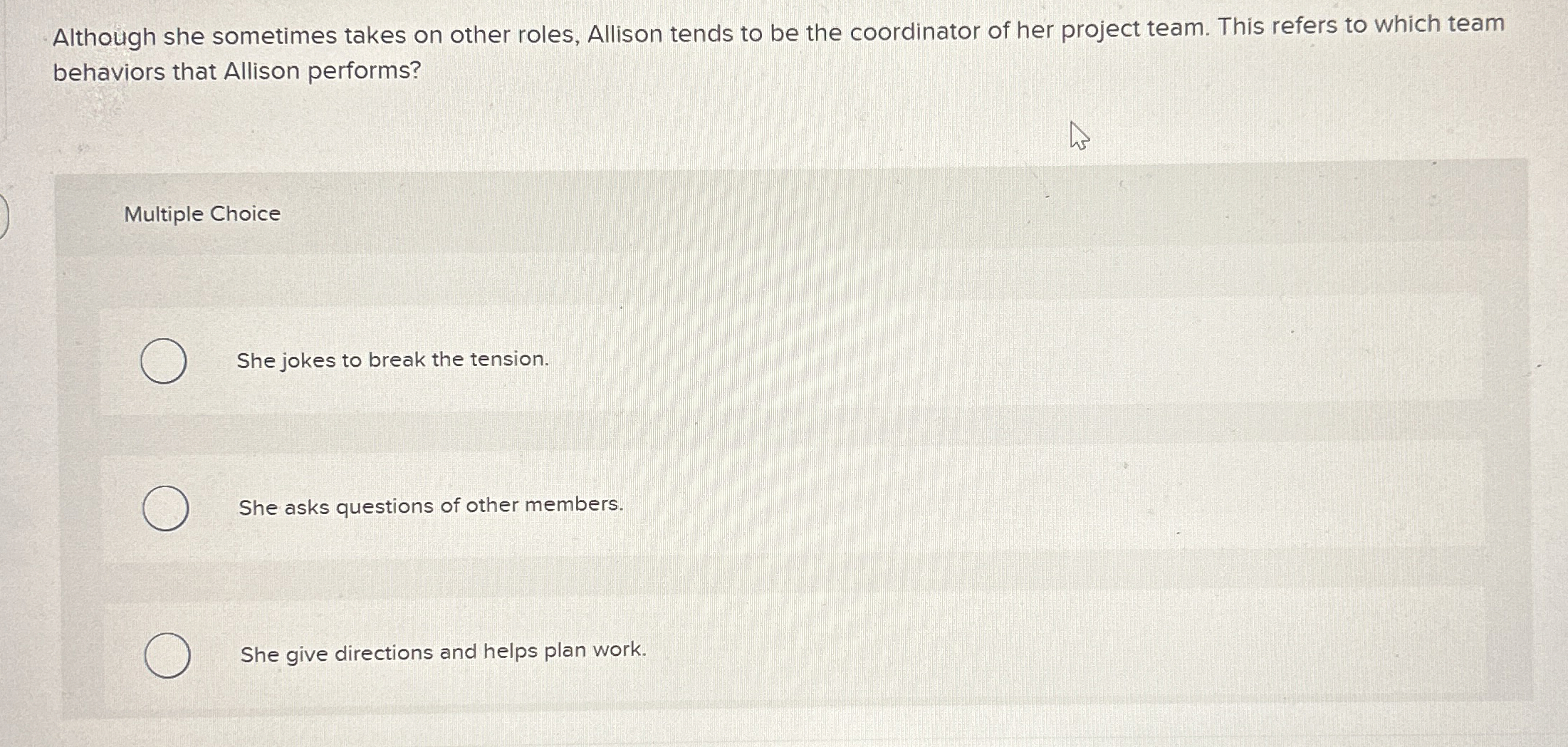Select the radio button beside asking questions option
The image size is (1568, 747).
(165, 508)
